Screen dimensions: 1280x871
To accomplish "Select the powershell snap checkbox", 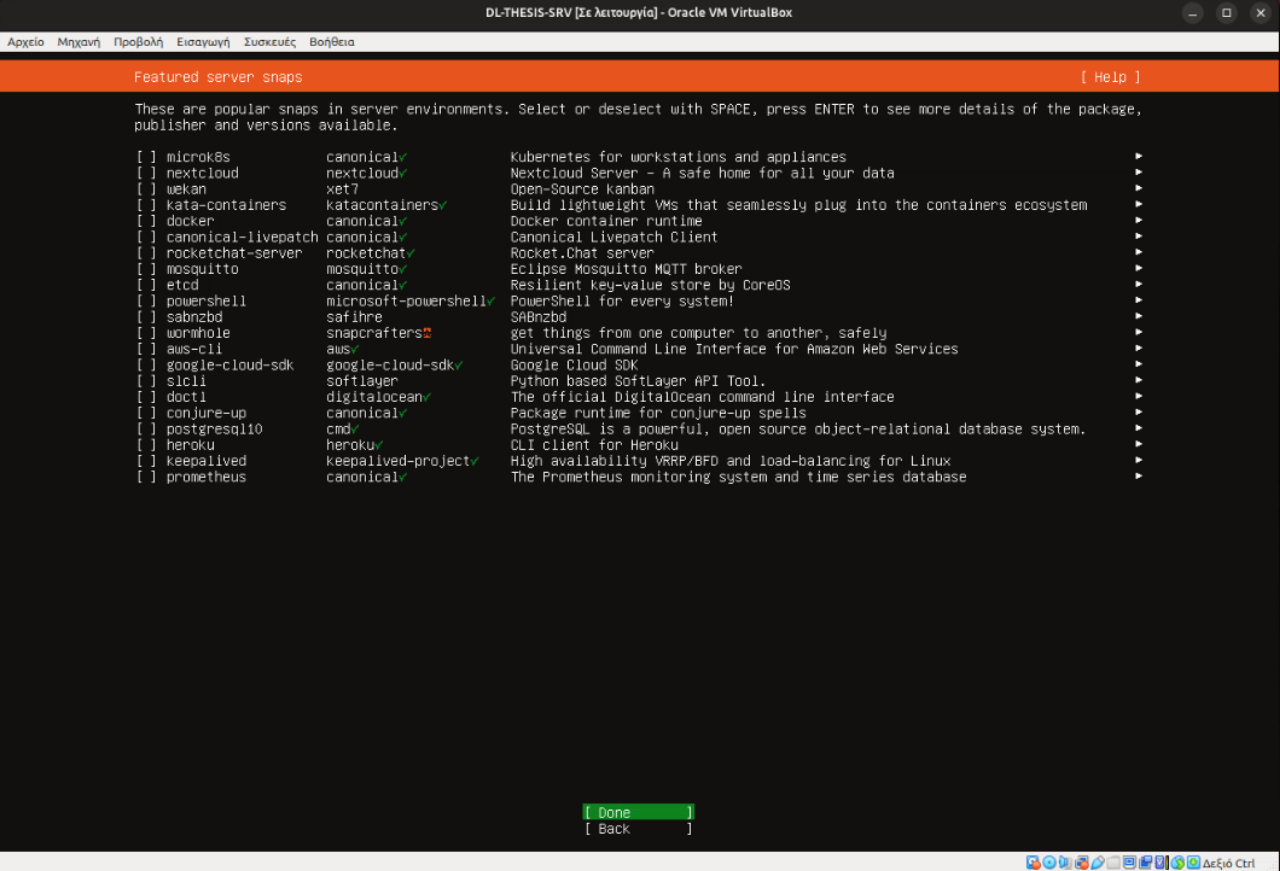I will [x=146, y=301].
